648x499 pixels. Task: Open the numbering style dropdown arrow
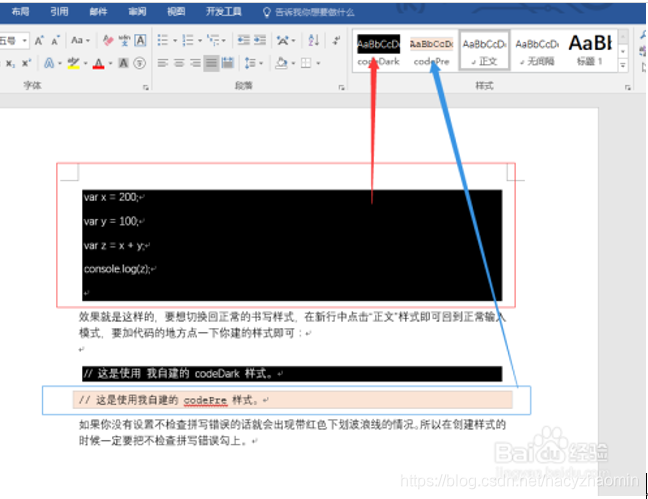200,41
